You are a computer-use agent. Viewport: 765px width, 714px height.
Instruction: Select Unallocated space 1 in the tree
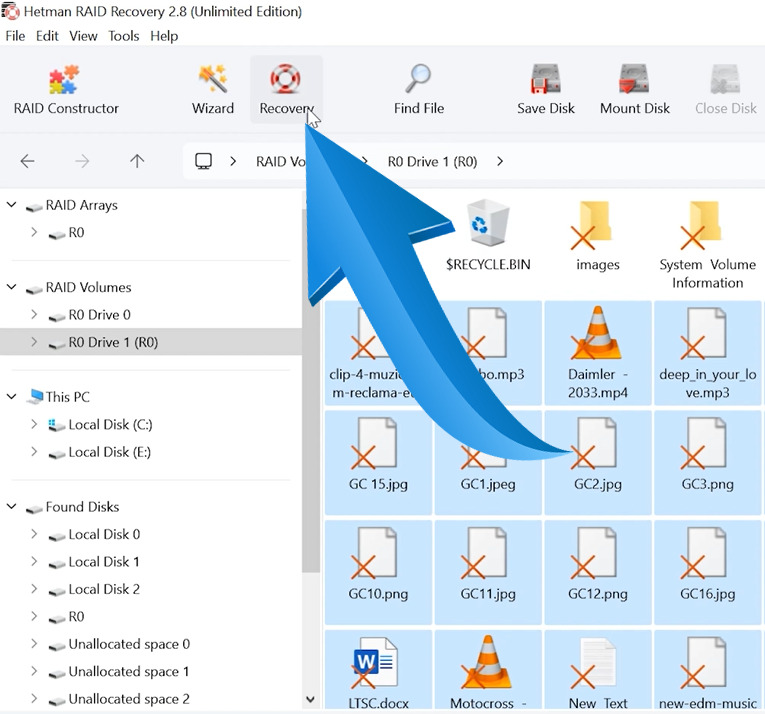(129, 672)
